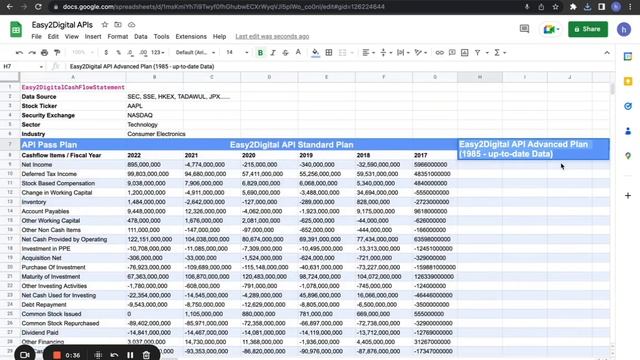The width and height of the screenshot is (640, 360).
Task: Open the Extensions menu
Action: pos(191,36)
